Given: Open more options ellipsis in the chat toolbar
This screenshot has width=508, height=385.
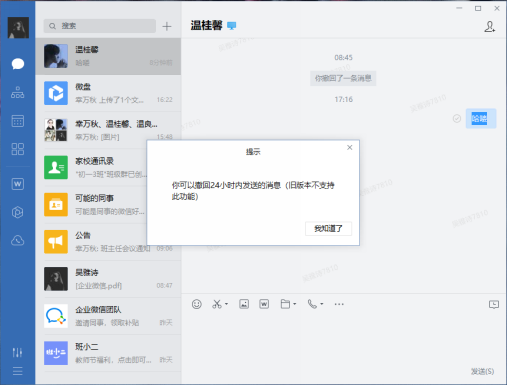Looking at the screenshot, I should pos(339,304).
